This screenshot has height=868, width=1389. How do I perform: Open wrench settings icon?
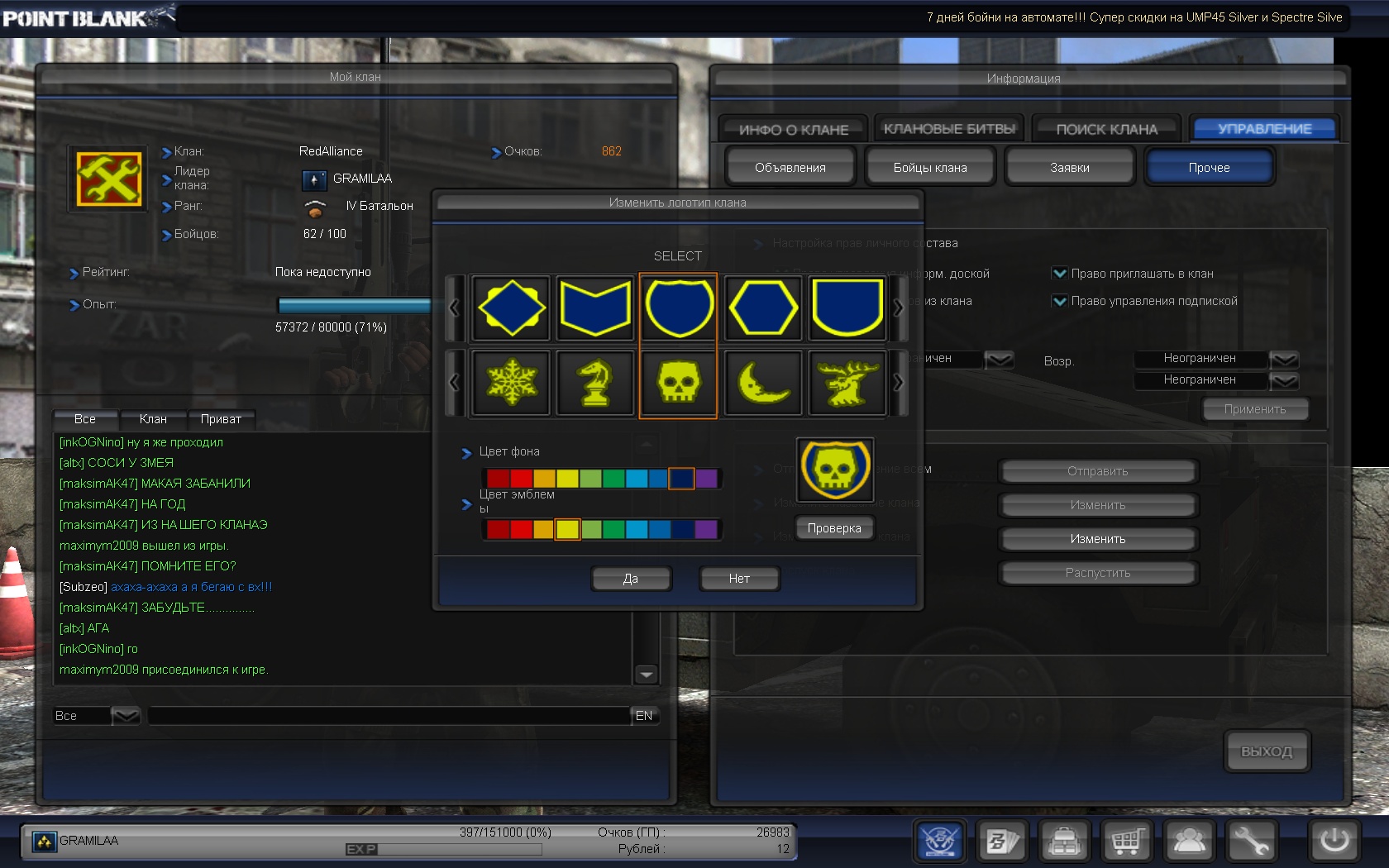(x=1252, y=842)
